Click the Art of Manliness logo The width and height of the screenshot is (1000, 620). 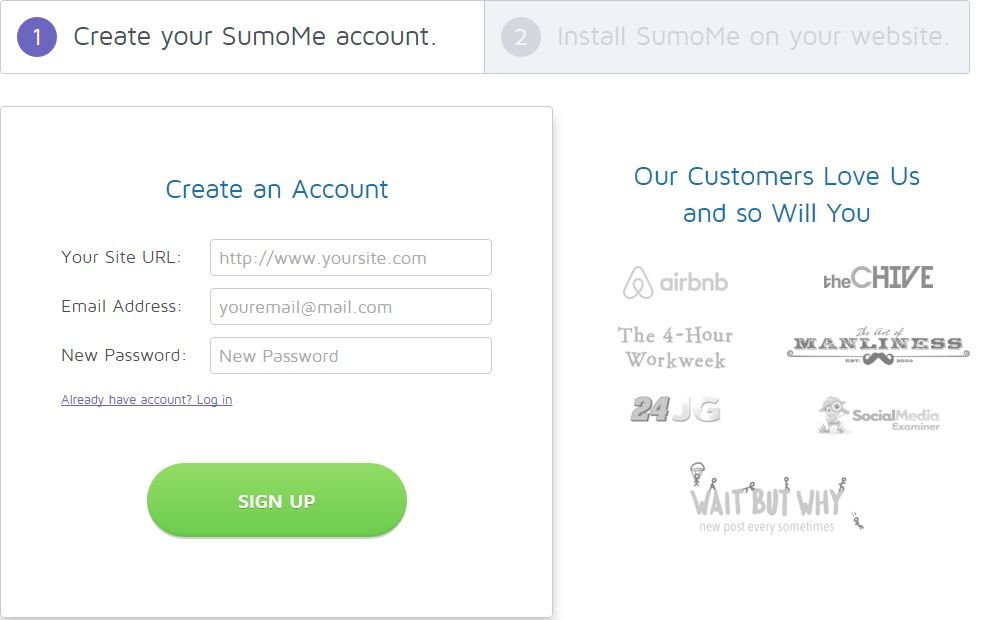(x=877, y=344)
